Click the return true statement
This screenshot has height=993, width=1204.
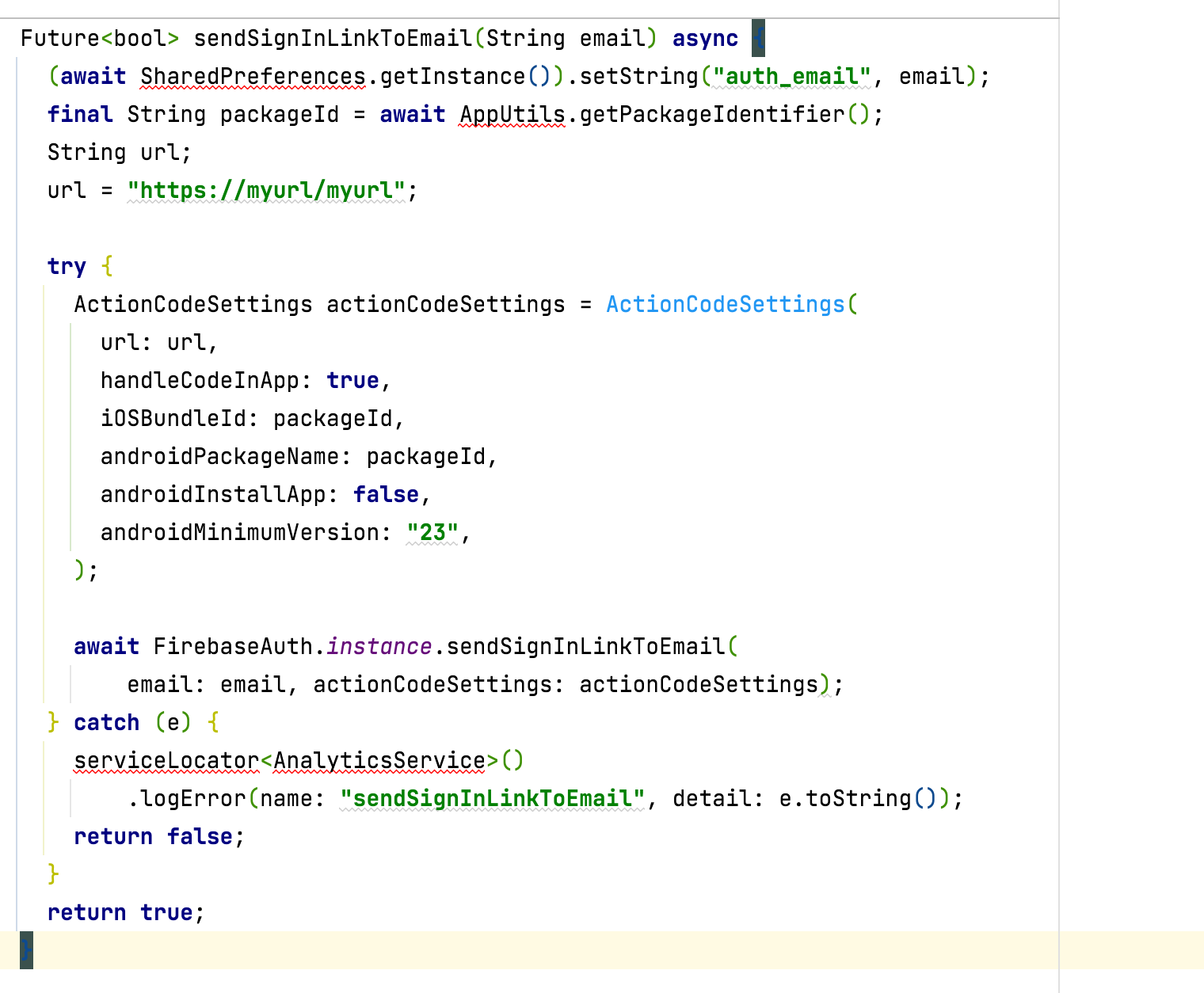126,912
